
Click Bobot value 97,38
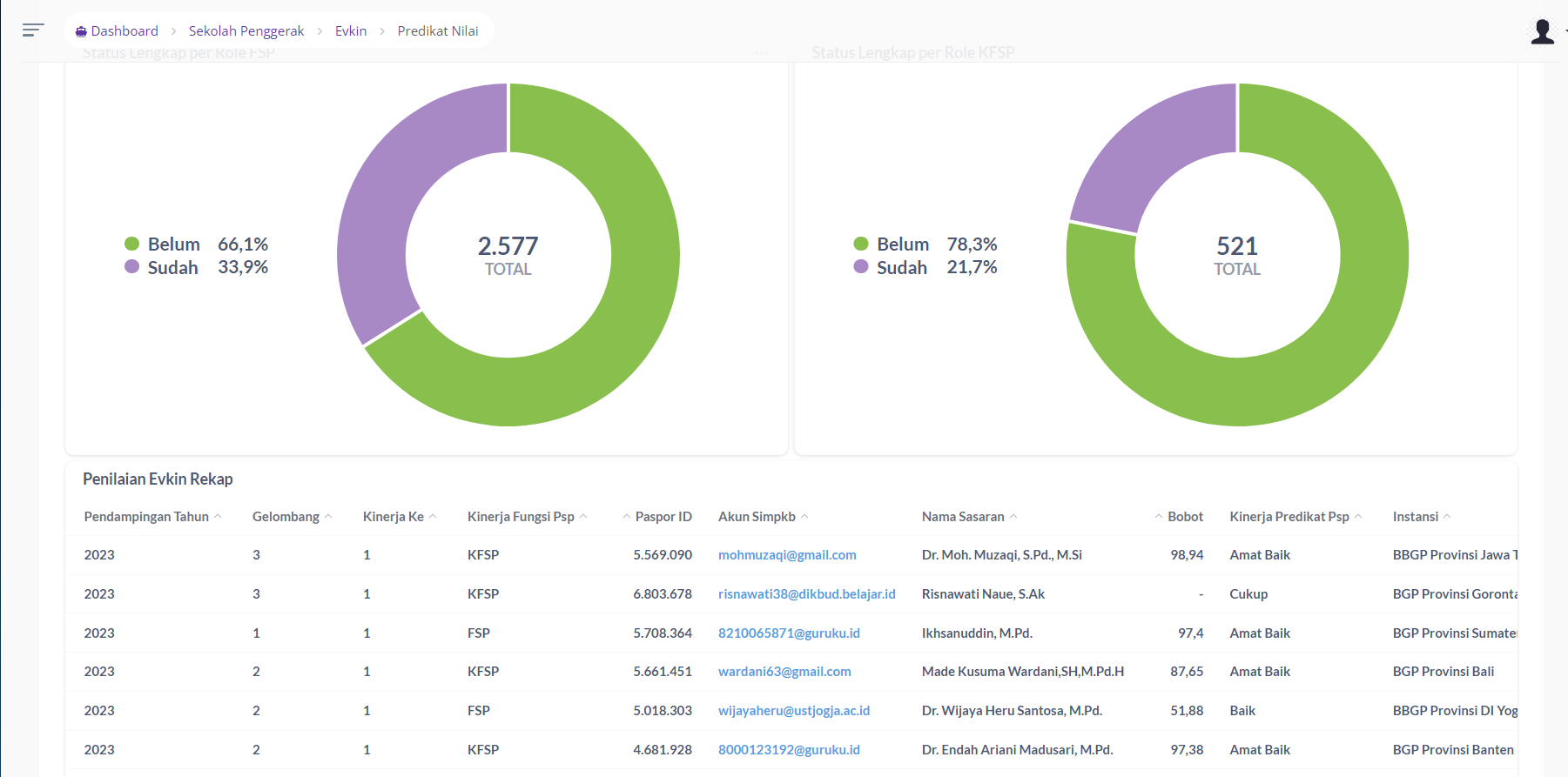[1187, 750]
